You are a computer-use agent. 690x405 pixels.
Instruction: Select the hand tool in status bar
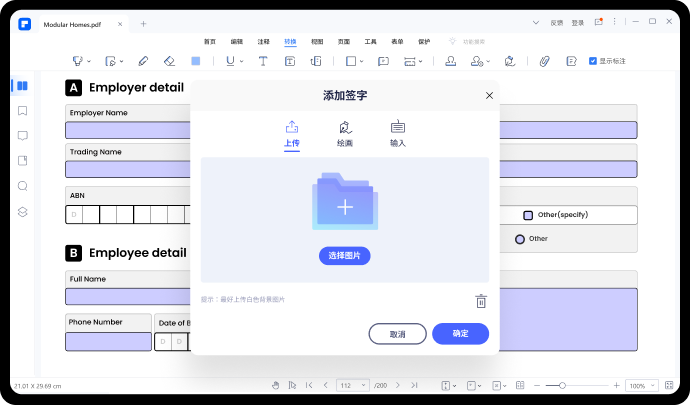click(276, 385)
